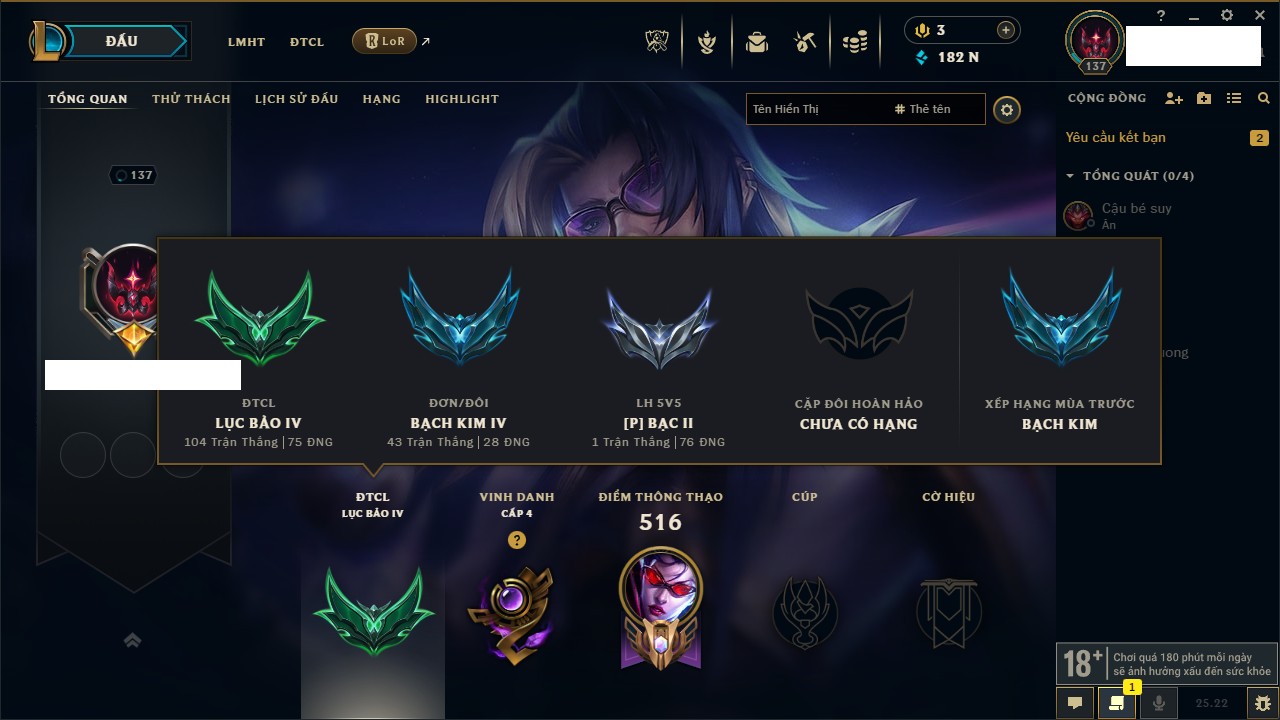Click the add friend icon
Screen dimensions: 1280x720
pos(1174,98)
